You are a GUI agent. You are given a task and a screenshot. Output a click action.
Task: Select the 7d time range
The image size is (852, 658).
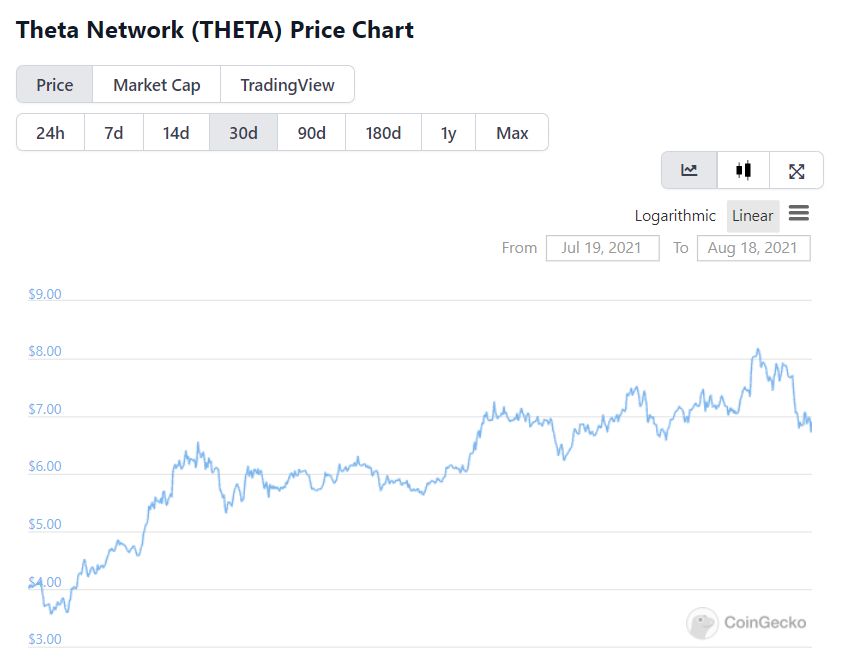click(114, 133)
